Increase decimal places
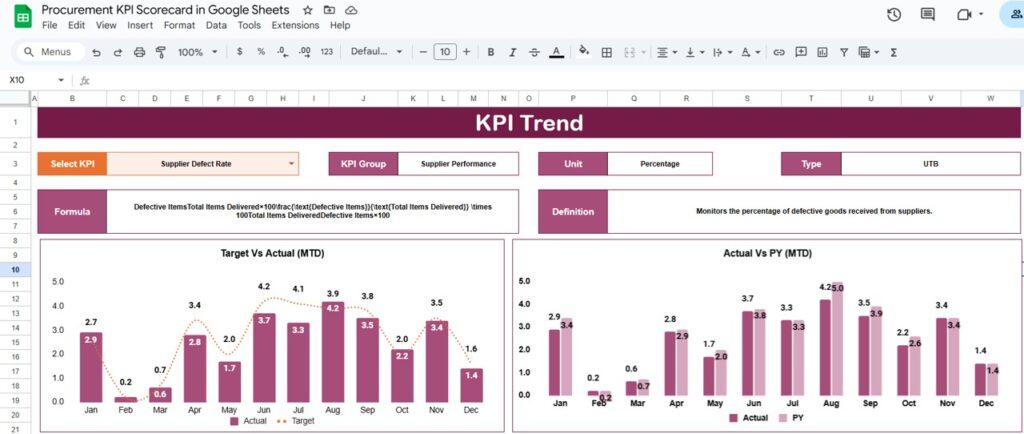Screen dimensions: 1024x434 click(x=304, y=52)
